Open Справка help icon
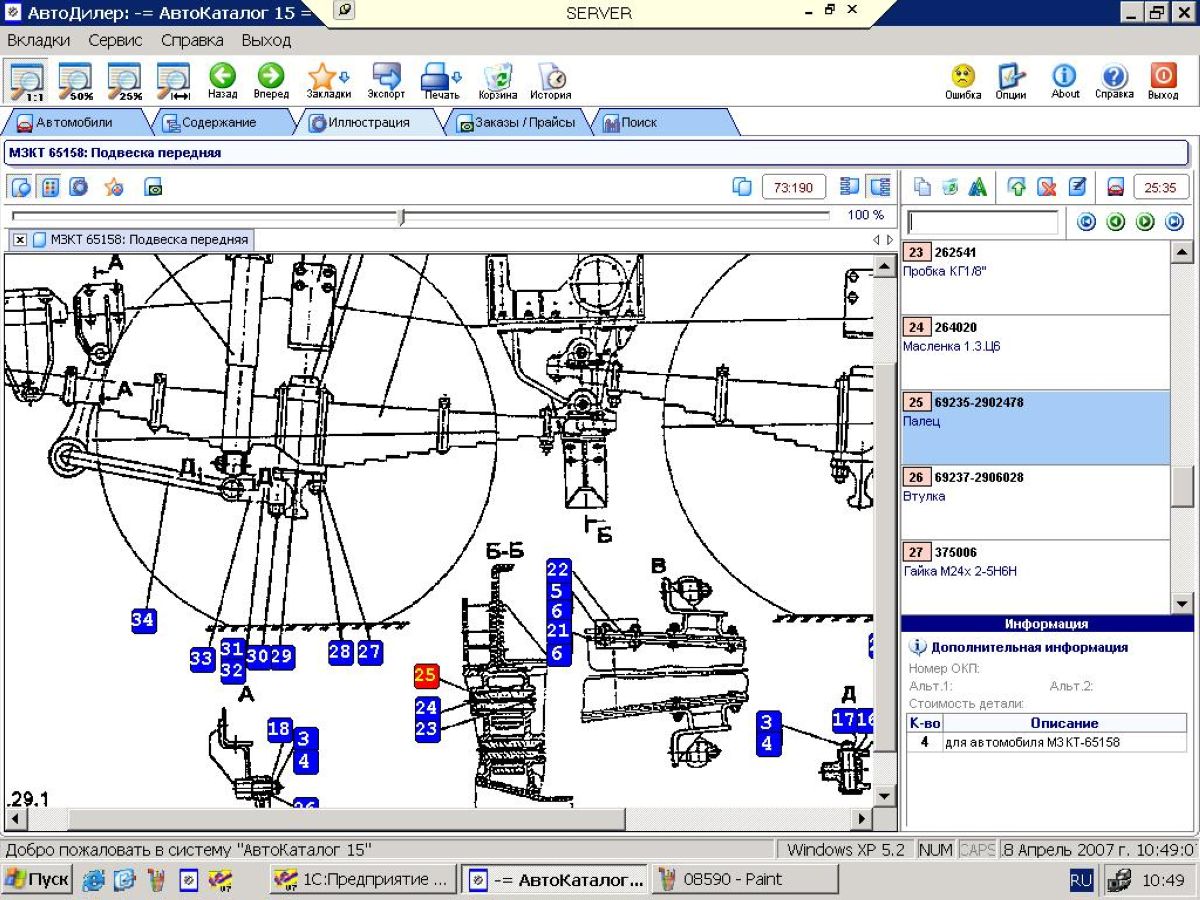 point(1114,81)
